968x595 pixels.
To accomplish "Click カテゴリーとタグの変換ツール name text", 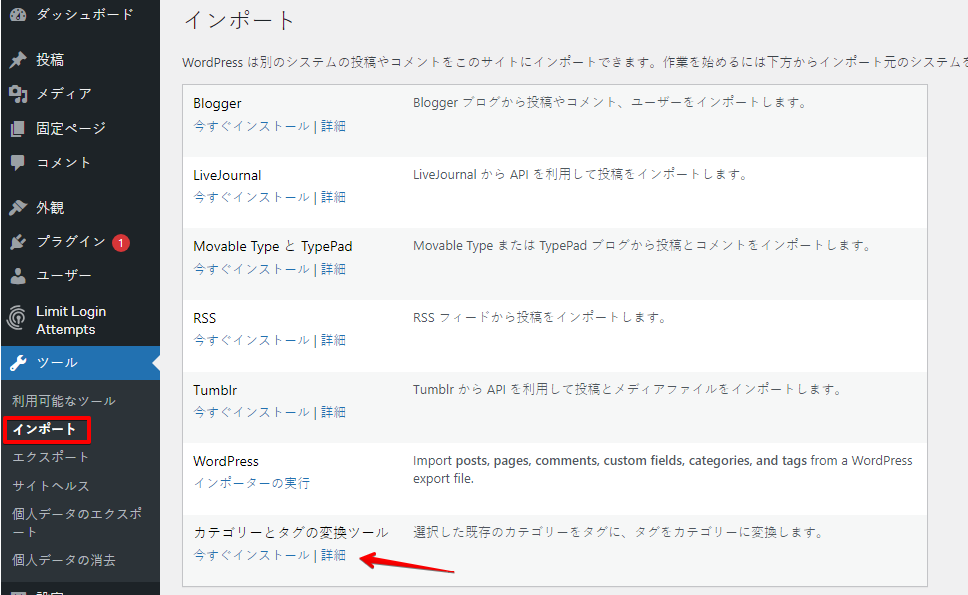I will [291, 533].
